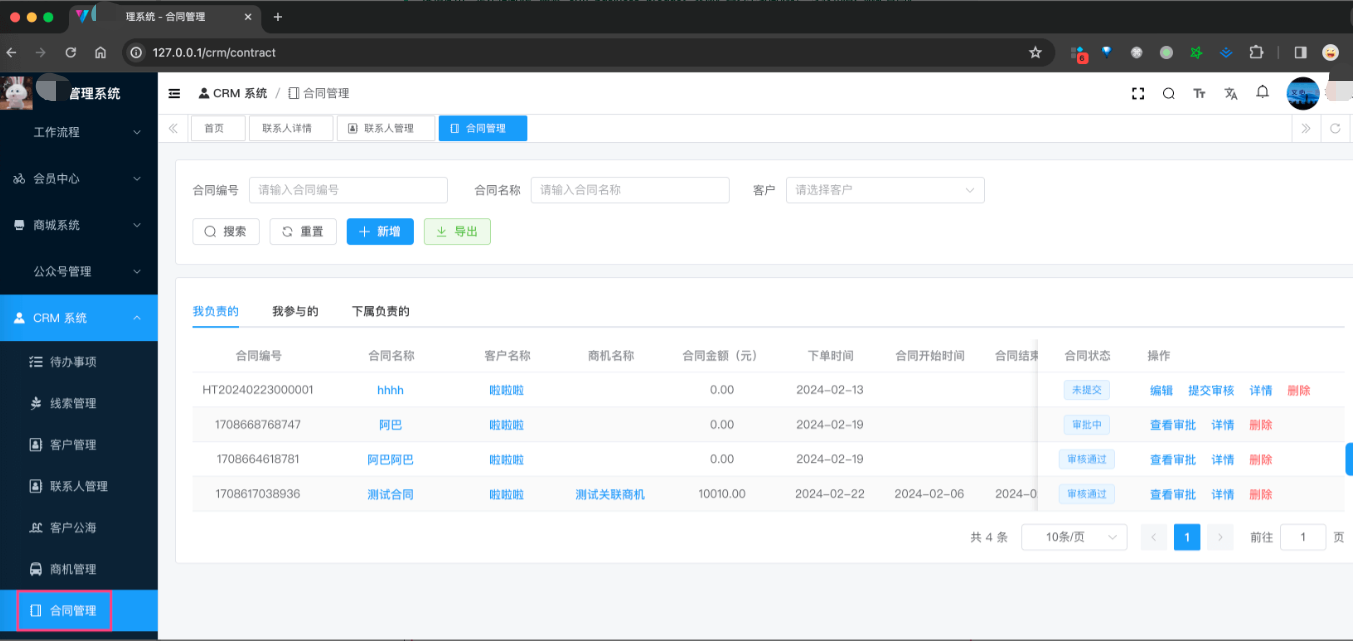
Task: Select 我参与的 tab
Action: [295, 311]
